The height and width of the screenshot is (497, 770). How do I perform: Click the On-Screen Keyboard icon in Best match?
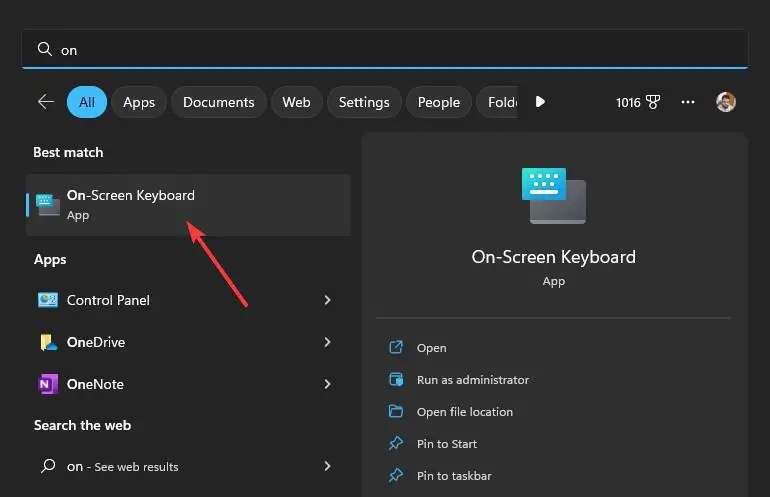[x=48, y=205]
